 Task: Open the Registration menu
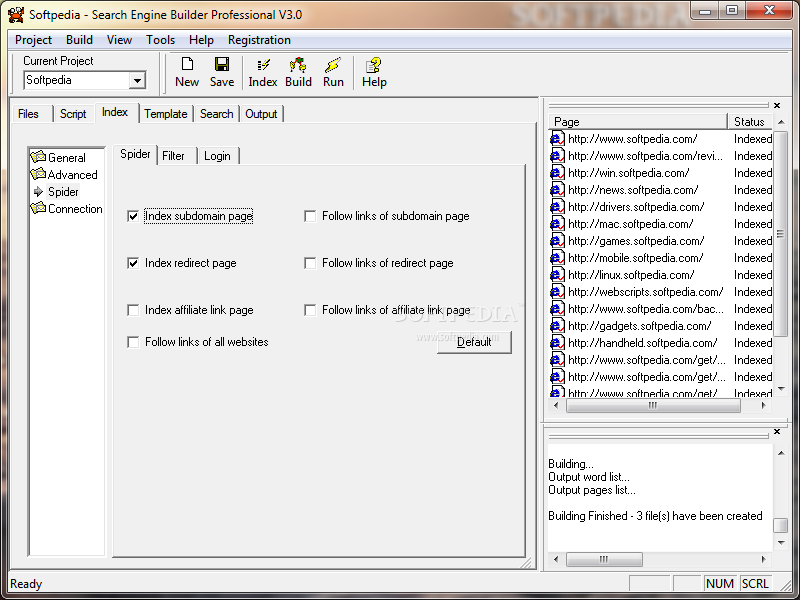pos(259,40)
